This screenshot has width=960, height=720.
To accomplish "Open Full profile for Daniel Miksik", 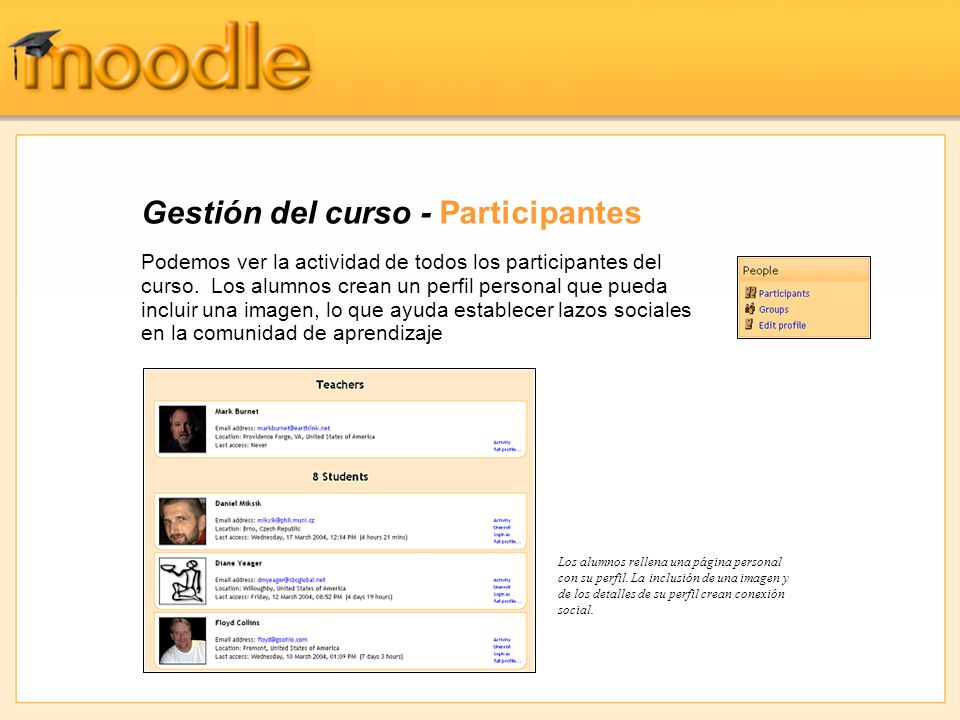I will click(x=506, y=542).
